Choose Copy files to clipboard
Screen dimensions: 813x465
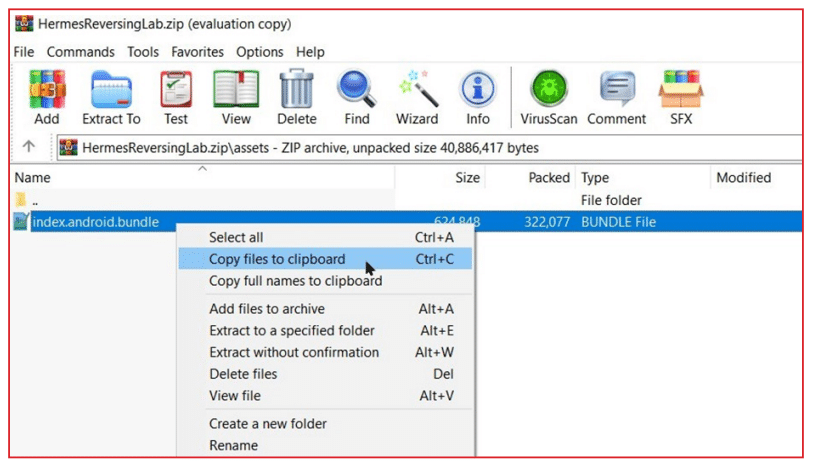[x=325, y=259]
